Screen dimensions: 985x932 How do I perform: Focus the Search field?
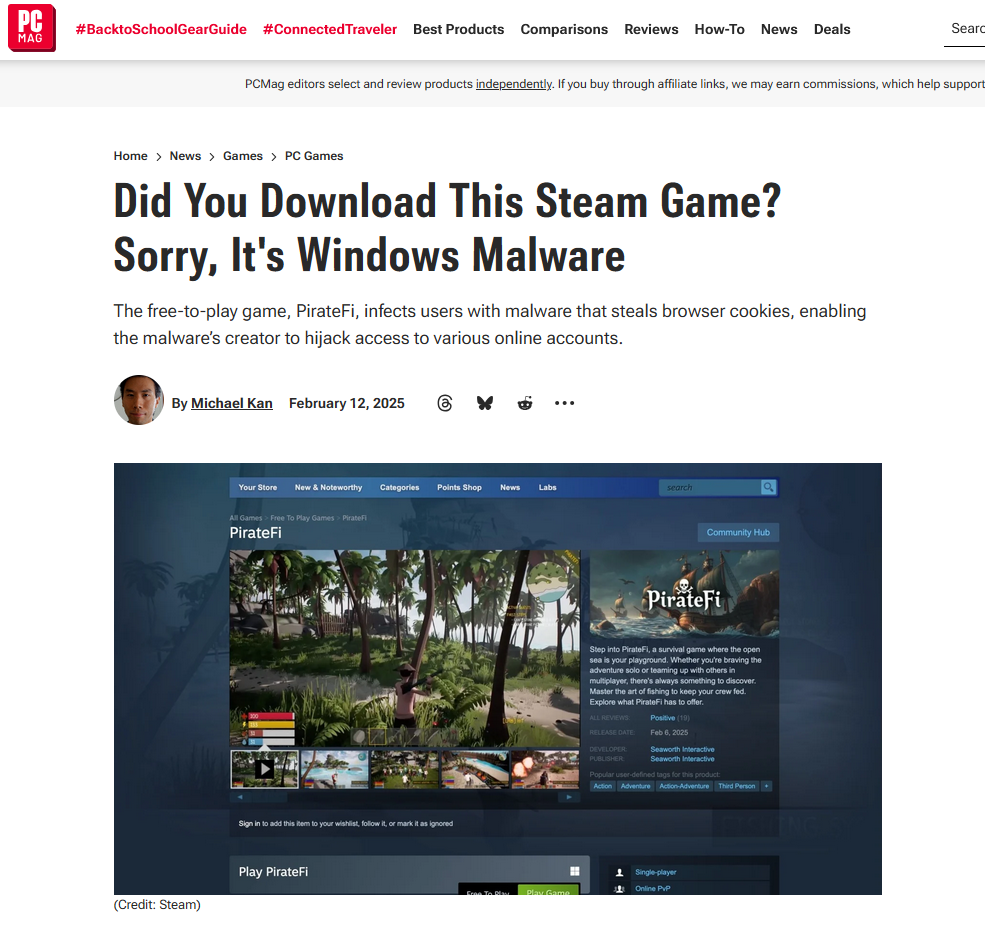[x=965, y=29]
